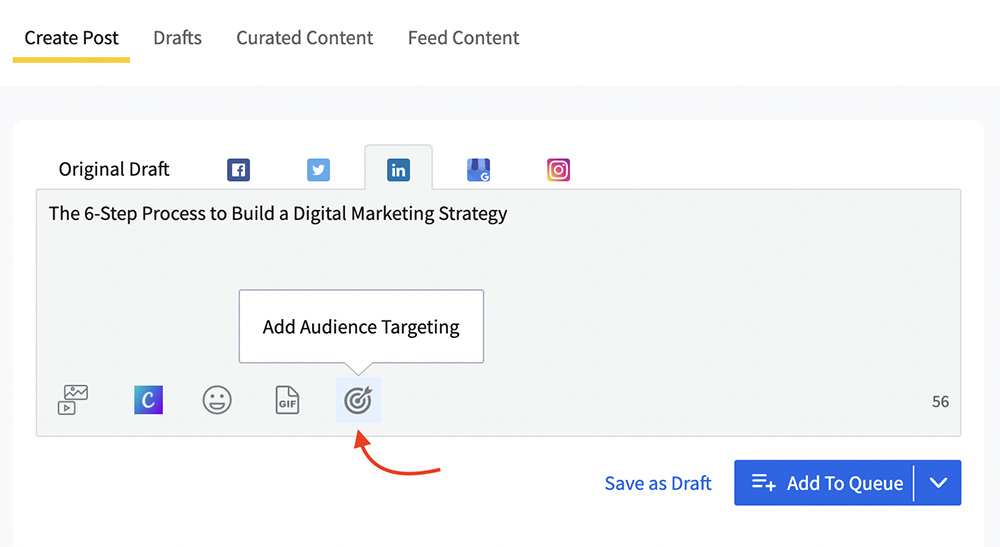This screenshot has width=1000, height=547.
Task: Click the LinkedIn post variant icon
Action: point(398,170)
